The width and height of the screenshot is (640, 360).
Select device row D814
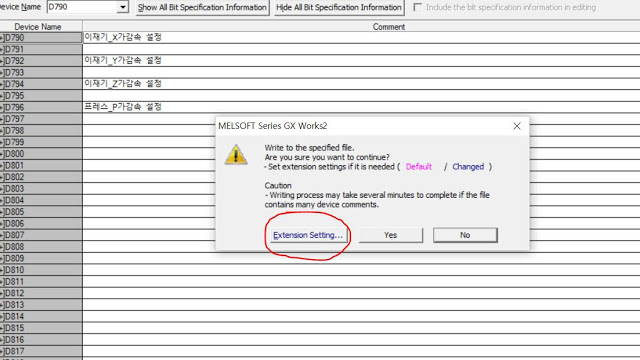pos(41,317)
